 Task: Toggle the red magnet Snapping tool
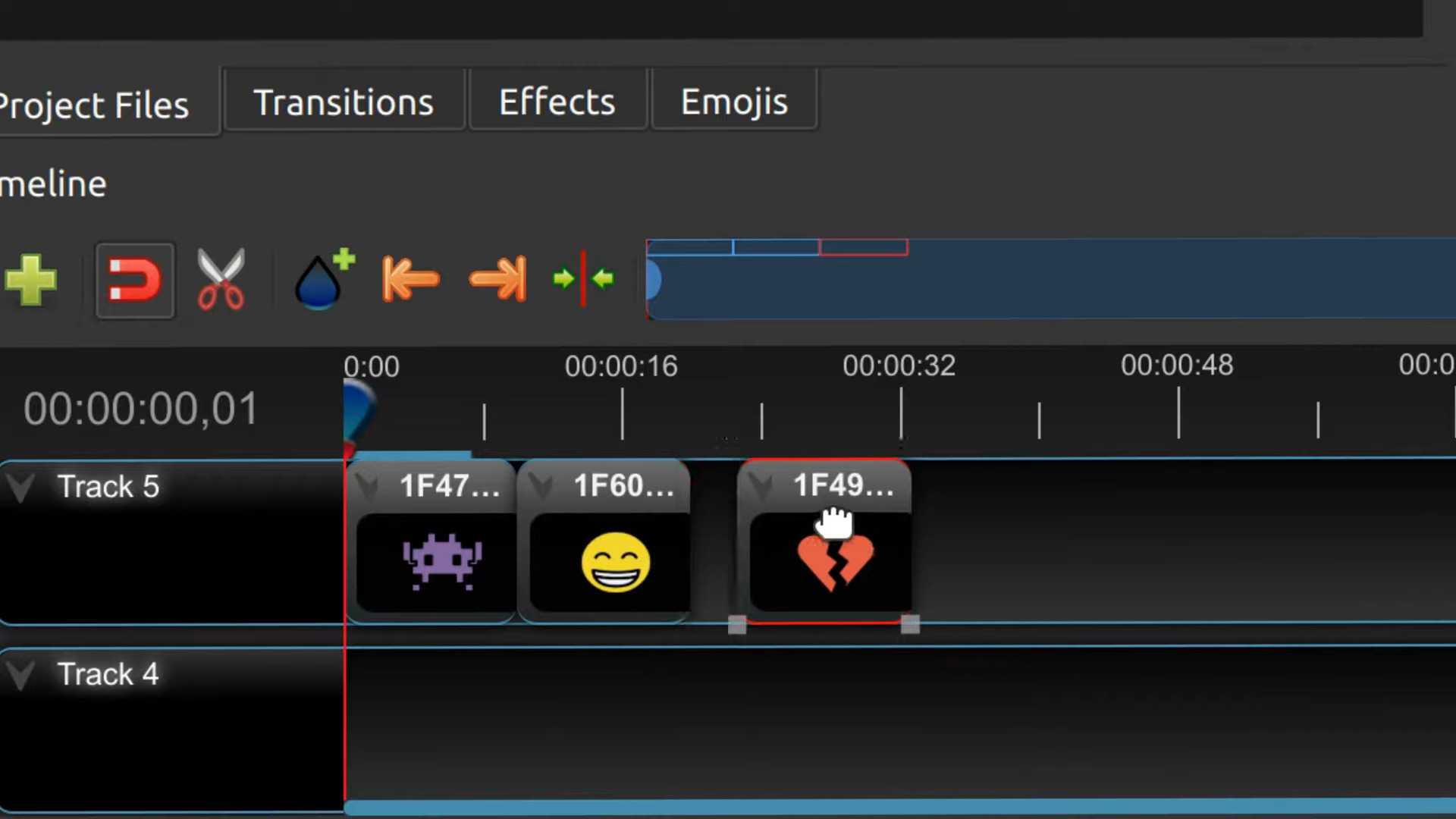coord(134,280)
